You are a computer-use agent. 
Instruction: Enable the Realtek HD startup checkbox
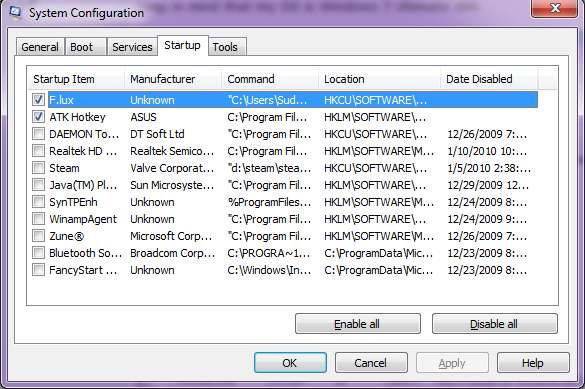(x=38, y=151)
